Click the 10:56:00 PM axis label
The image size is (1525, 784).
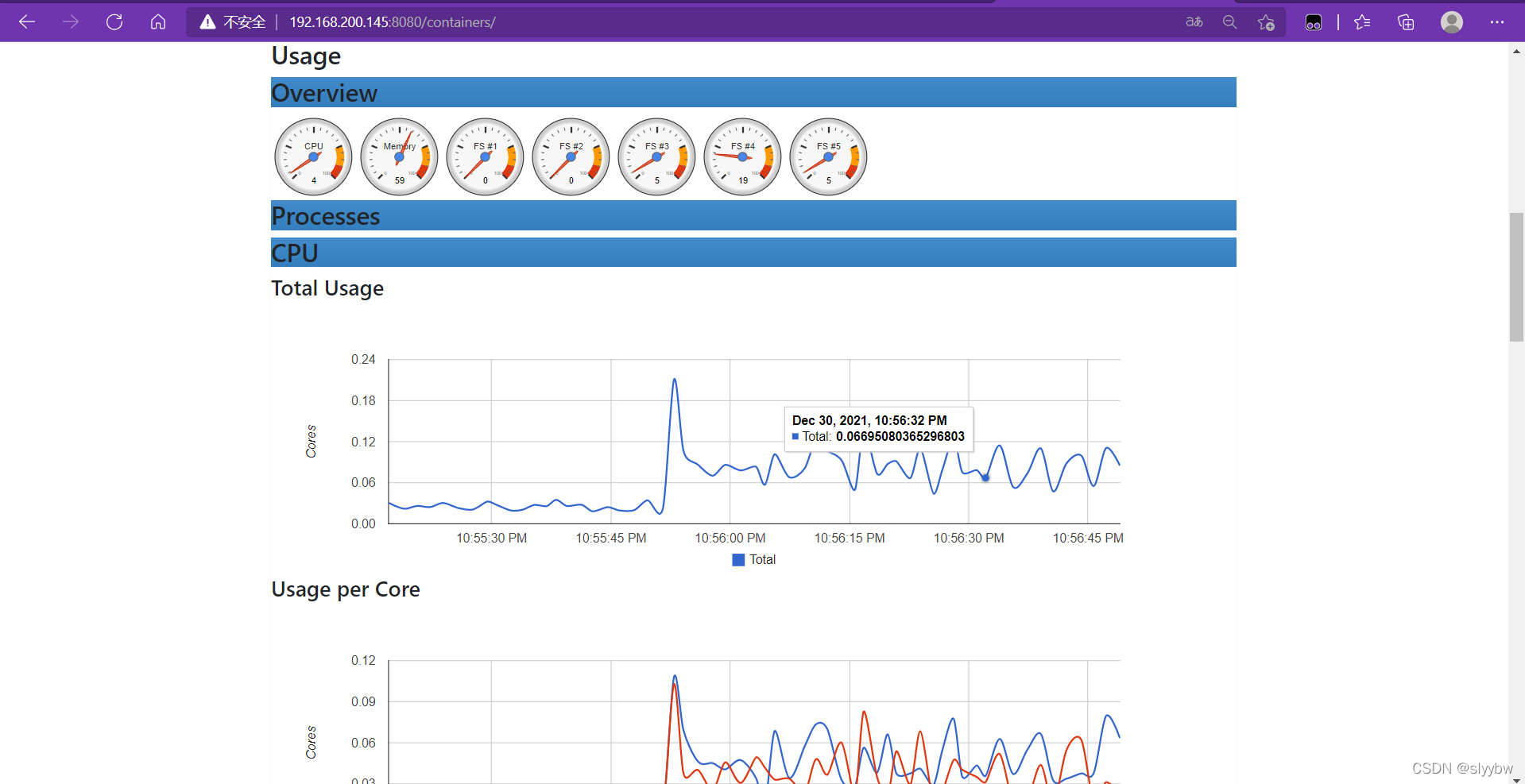click(x=730, y=539)
